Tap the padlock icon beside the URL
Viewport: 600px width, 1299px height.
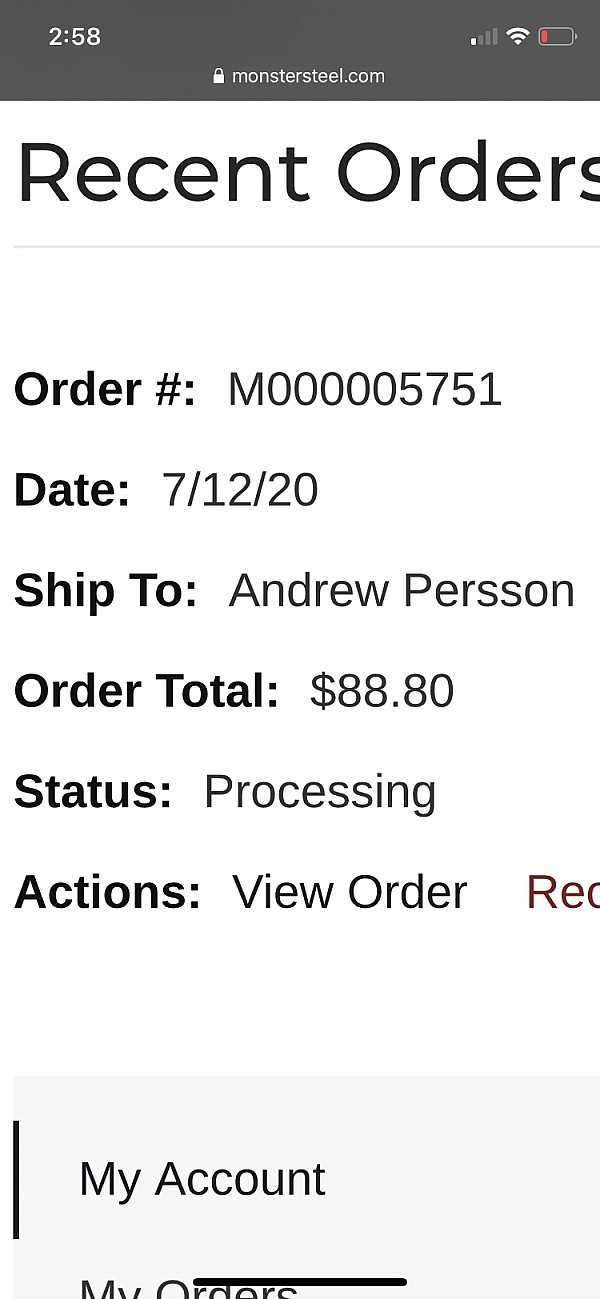click(x=219, y=76)
